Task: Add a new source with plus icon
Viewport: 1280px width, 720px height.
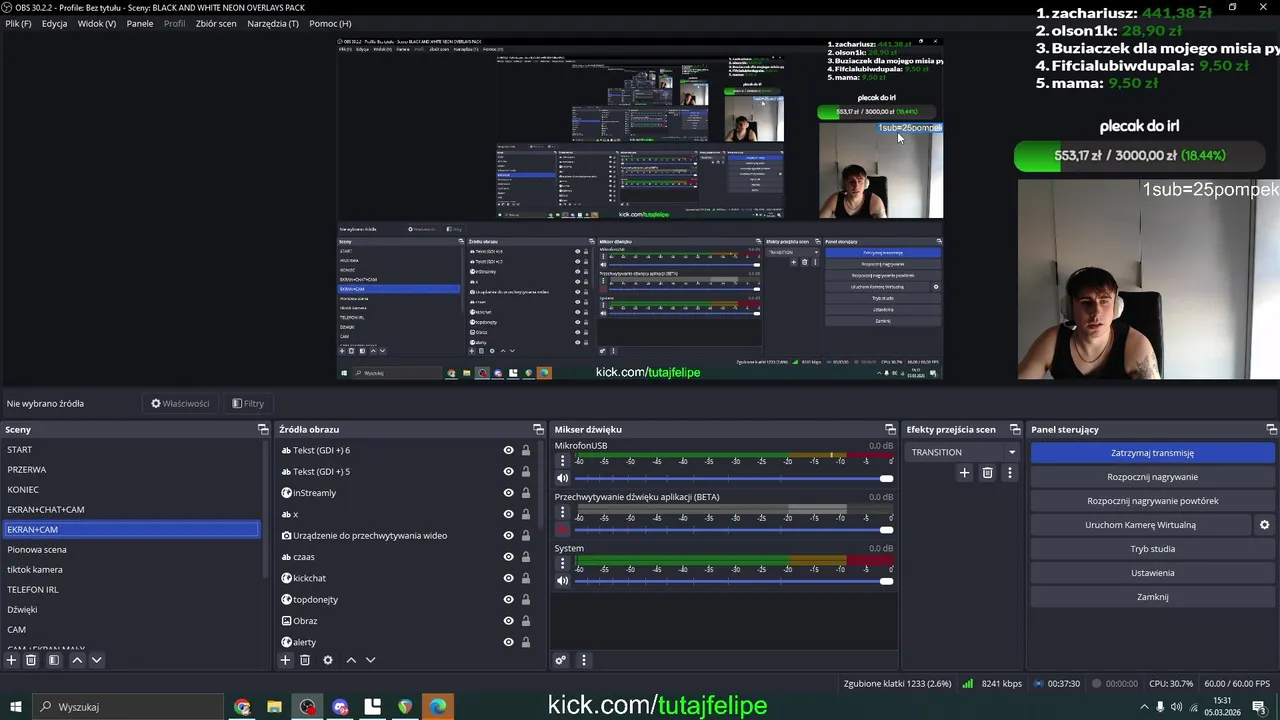Action: 285,660
